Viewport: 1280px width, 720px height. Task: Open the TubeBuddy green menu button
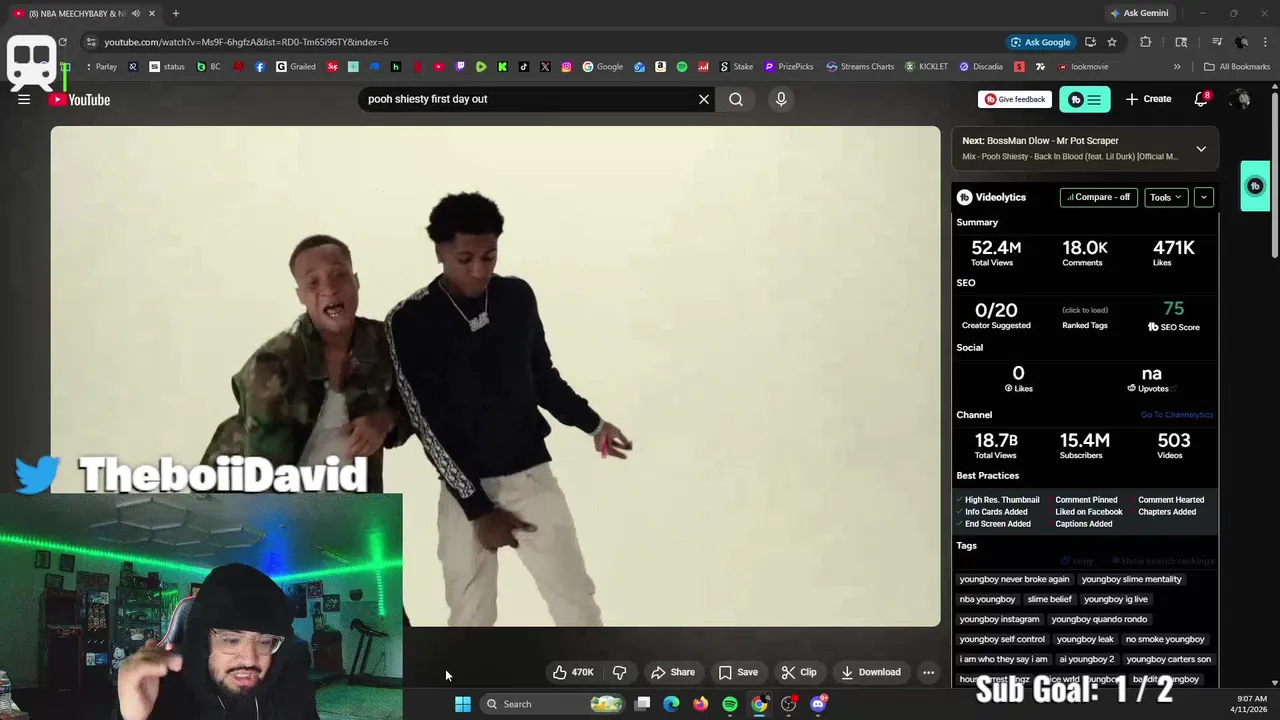[x=1085, y=99]
